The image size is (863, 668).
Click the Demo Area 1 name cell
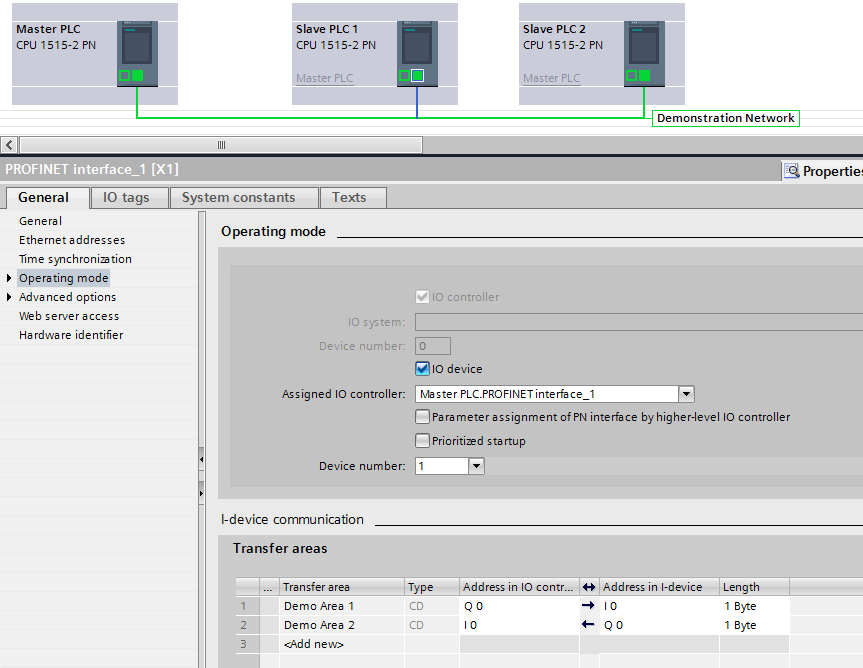click(x=342, y=606)
